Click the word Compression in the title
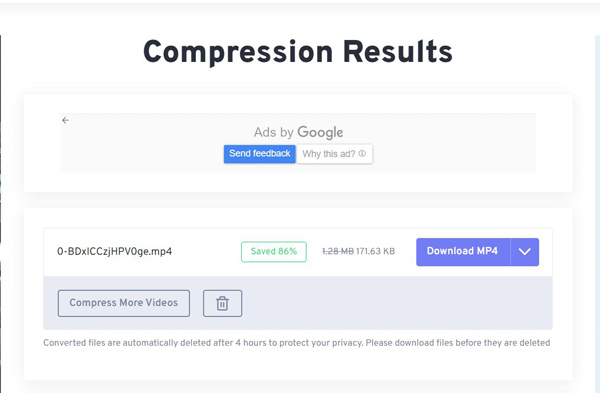 [x=238, y=53]
